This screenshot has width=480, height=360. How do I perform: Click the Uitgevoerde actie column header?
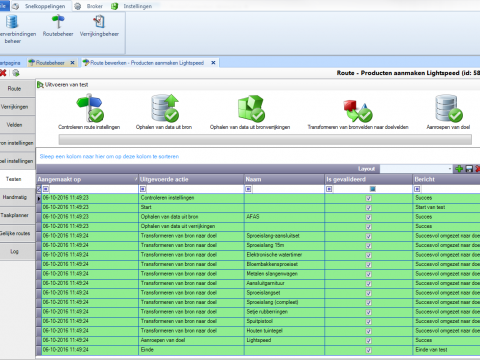pyautogui.click(x=192, y=179)
